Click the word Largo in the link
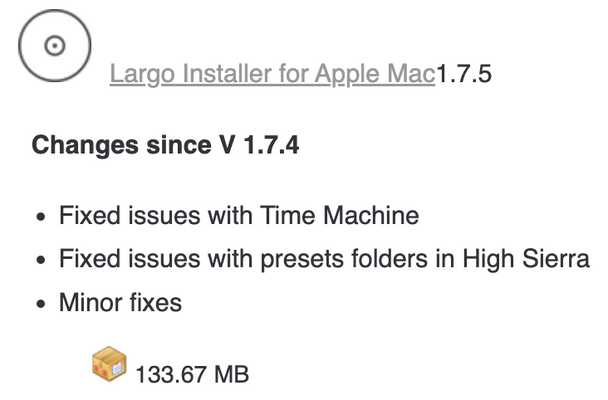The width and height of the screenshot is (608, 400). point(142,74)
